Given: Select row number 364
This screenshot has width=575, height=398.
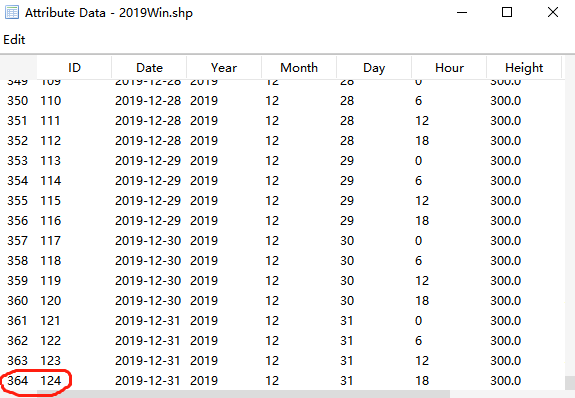Looking at the screenshot, I should 18,380.
